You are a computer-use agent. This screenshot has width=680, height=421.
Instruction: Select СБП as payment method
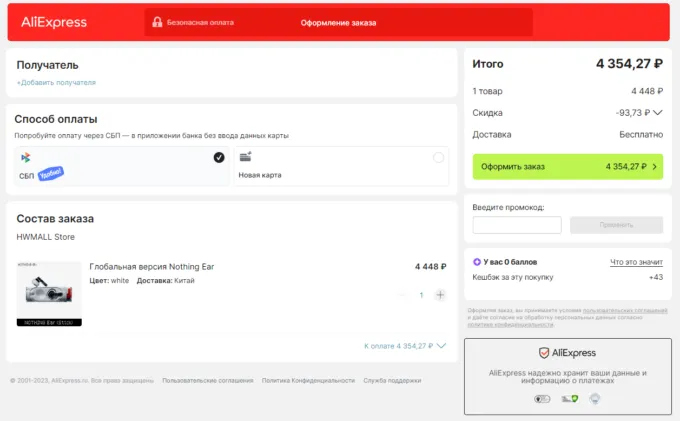[121, 166]
